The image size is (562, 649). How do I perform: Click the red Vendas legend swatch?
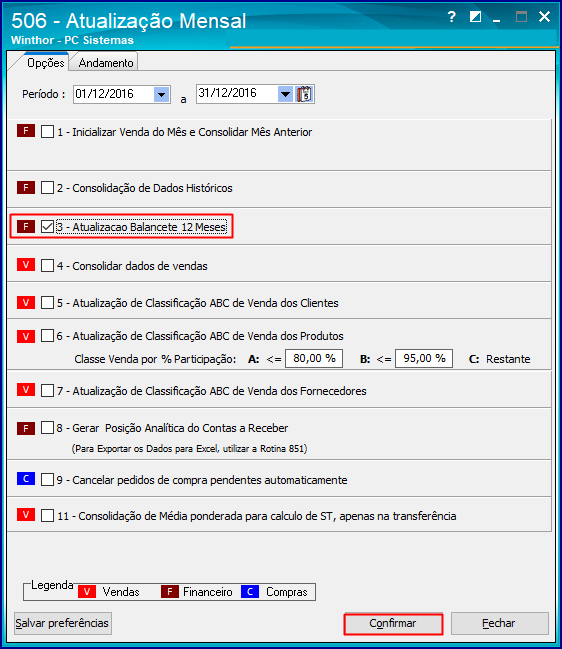(x=87, y=591)
